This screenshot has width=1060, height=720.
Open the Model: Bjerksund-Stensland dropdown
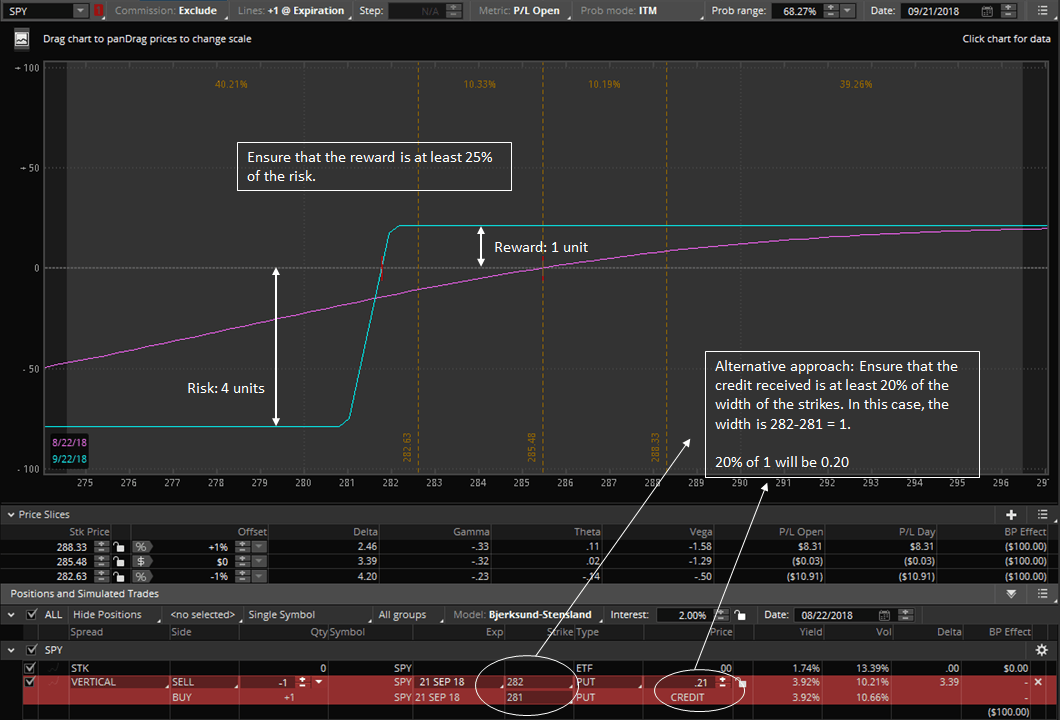524,614
